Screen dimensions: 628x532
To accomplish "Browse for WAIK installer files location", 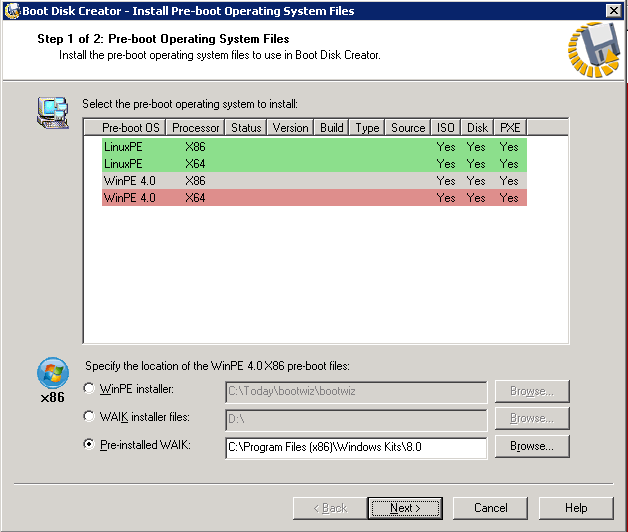I will (532, 418).
